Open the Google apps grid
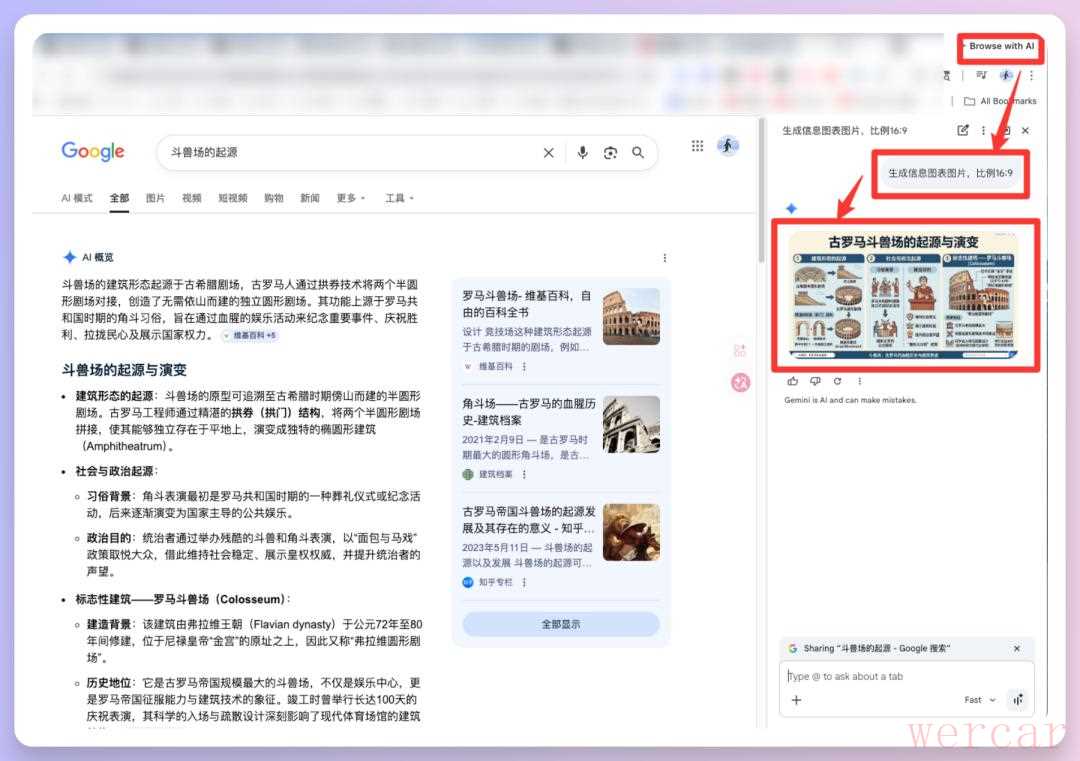Screen dimensions: 1080x761 point(697,146)
